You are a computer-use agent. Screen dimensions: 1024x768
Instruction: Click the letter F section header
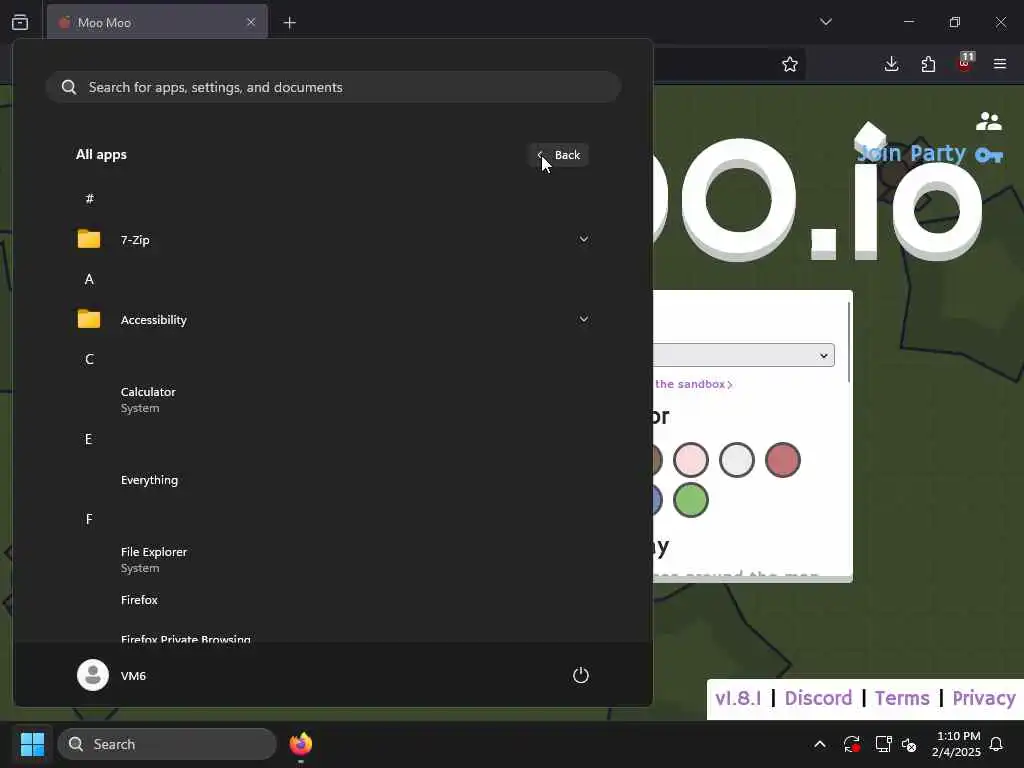point(89,519)
